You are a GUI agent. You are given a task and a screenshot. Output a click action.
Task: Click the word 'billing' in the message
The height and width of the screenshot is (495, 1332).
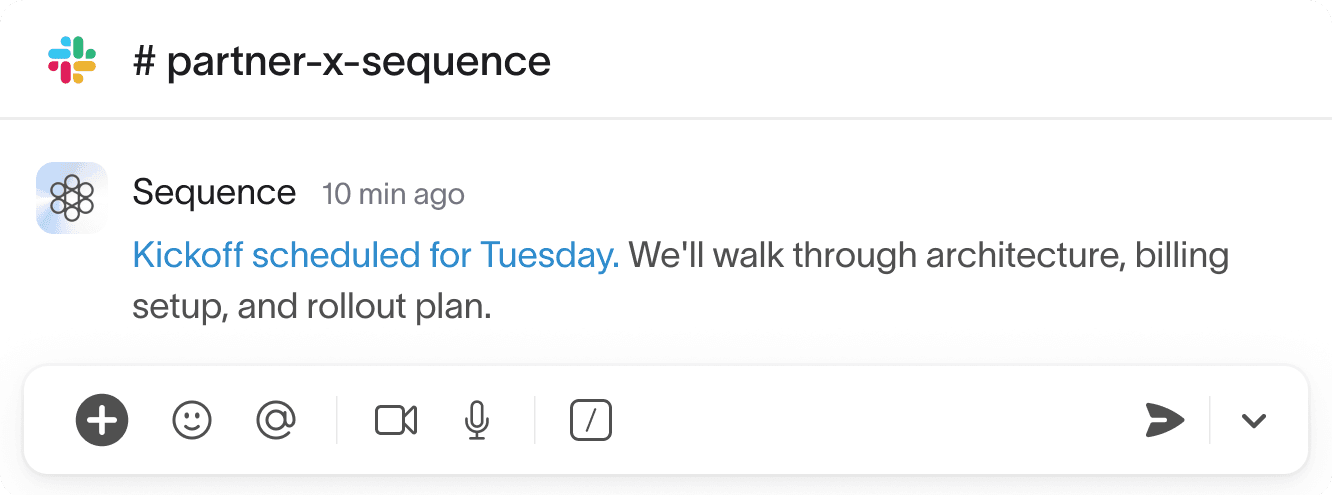tap(1181, 256)
